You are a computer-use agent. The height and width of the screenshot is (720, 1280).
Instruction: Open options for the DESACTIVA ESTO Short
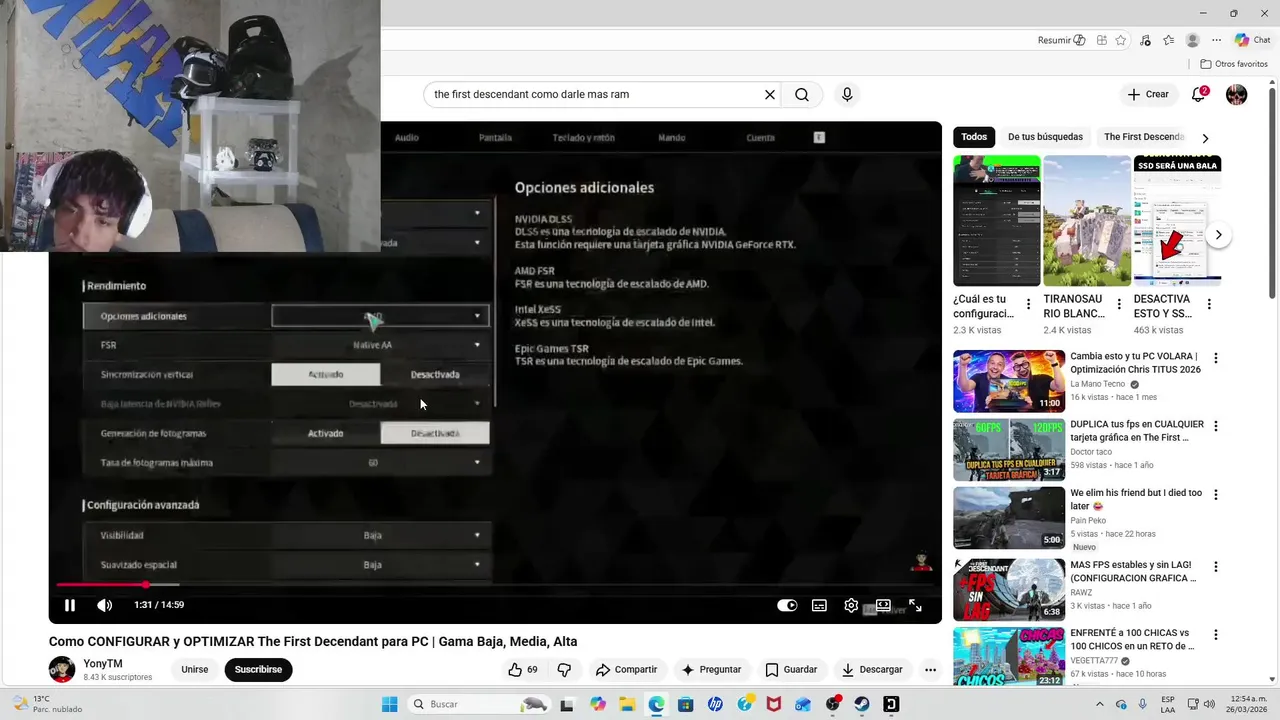point(1209,304)
